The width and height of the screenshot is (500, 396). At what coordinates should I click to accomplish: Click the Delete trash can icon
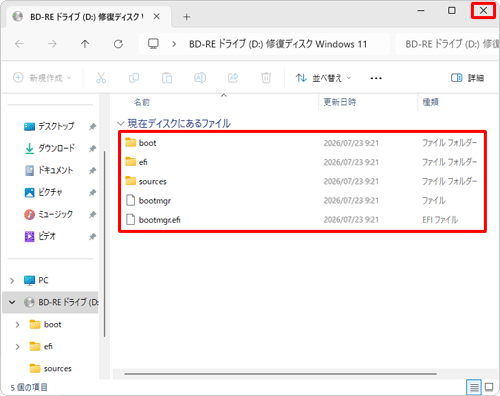[266, 78]
